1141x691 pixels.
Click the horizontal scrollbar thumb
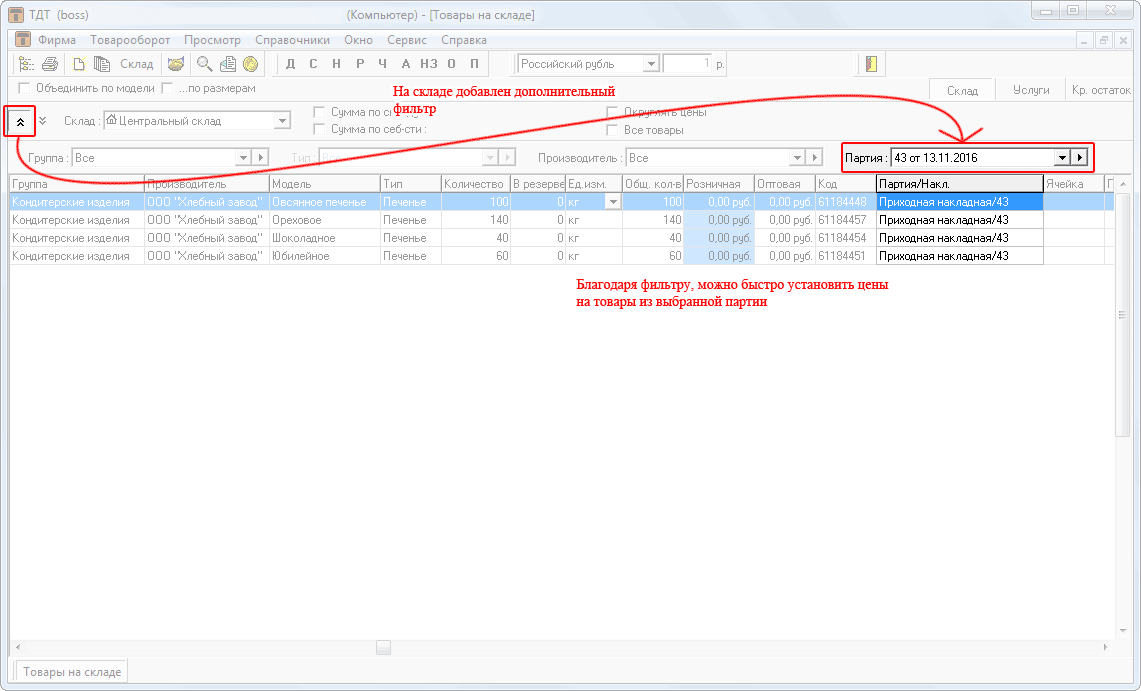click(383, 647)
